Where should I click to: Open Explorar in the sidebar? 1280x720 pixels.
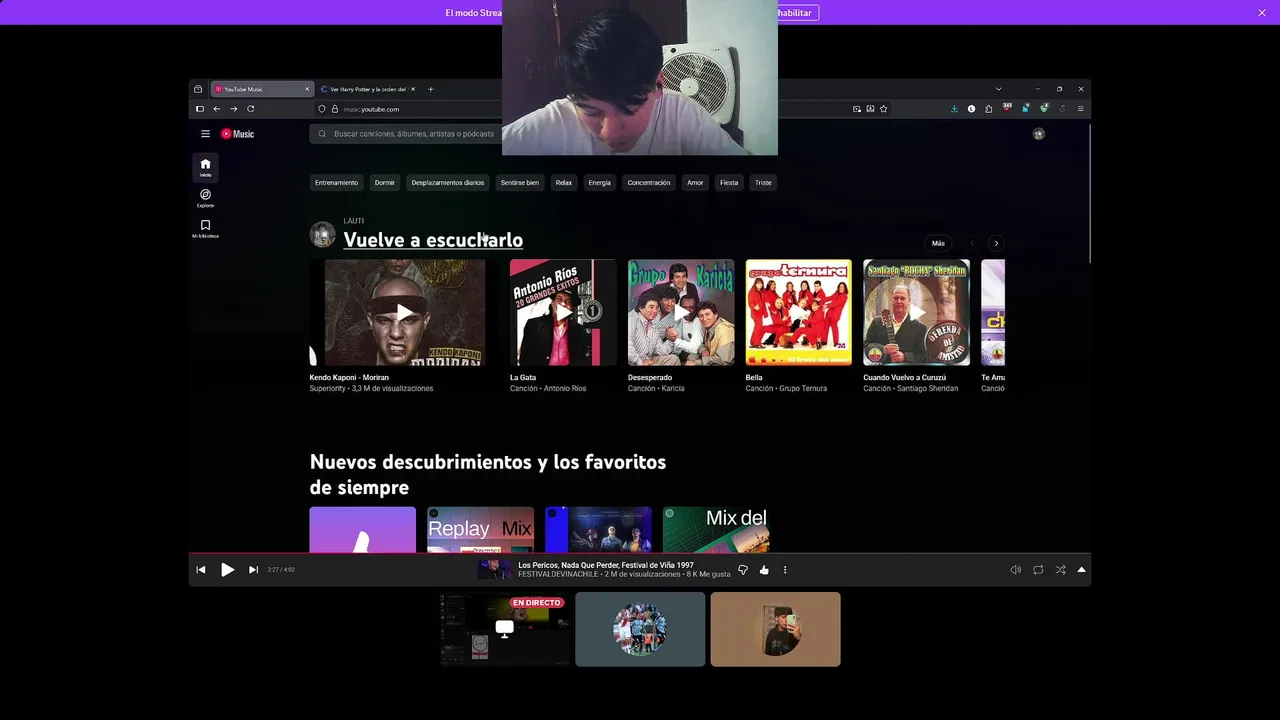(x=205, y=198)
